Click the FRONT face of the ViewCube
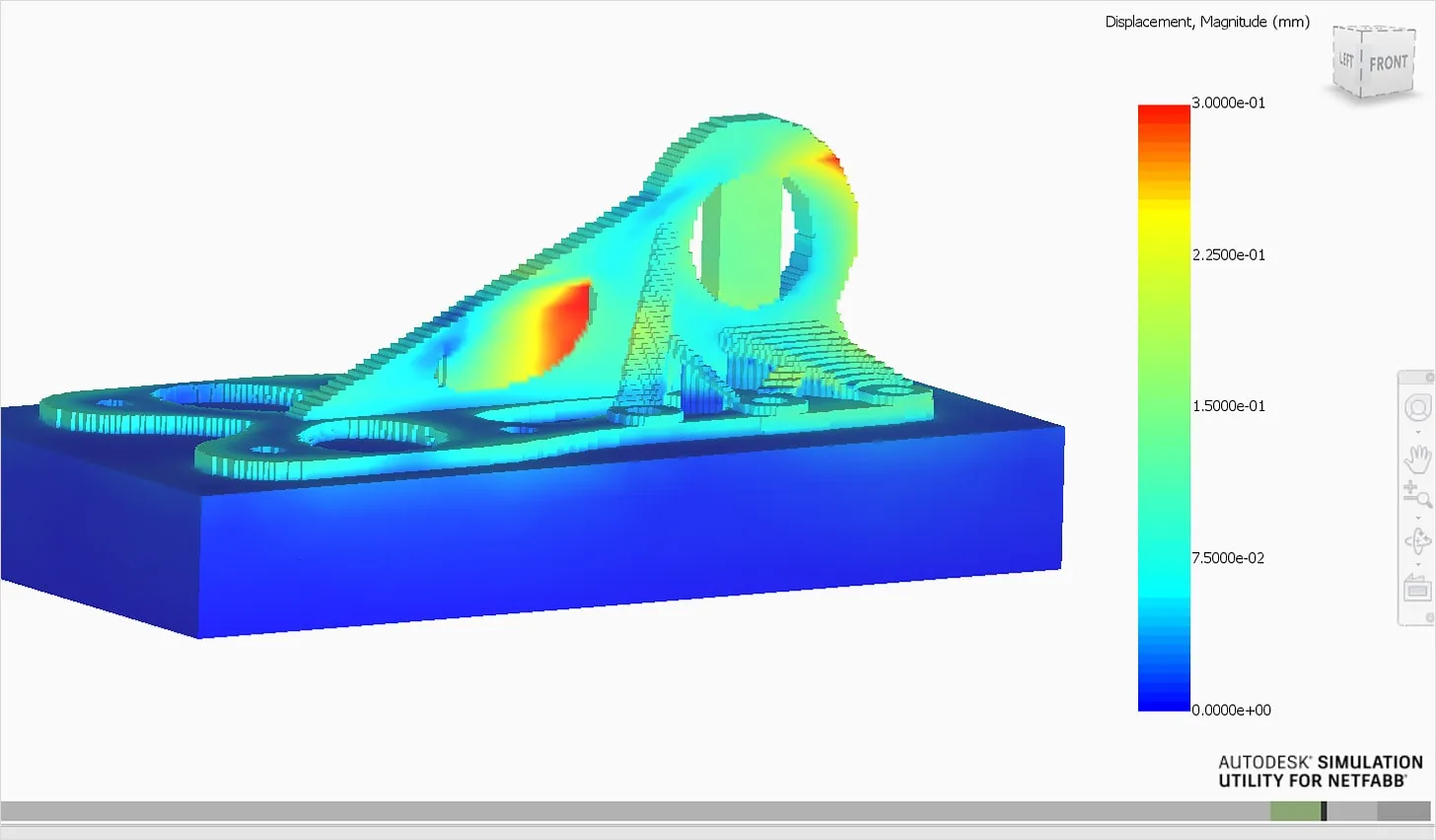Image resolution: width=1436 pixels, height=840 pixels. tap(1387, 62)
